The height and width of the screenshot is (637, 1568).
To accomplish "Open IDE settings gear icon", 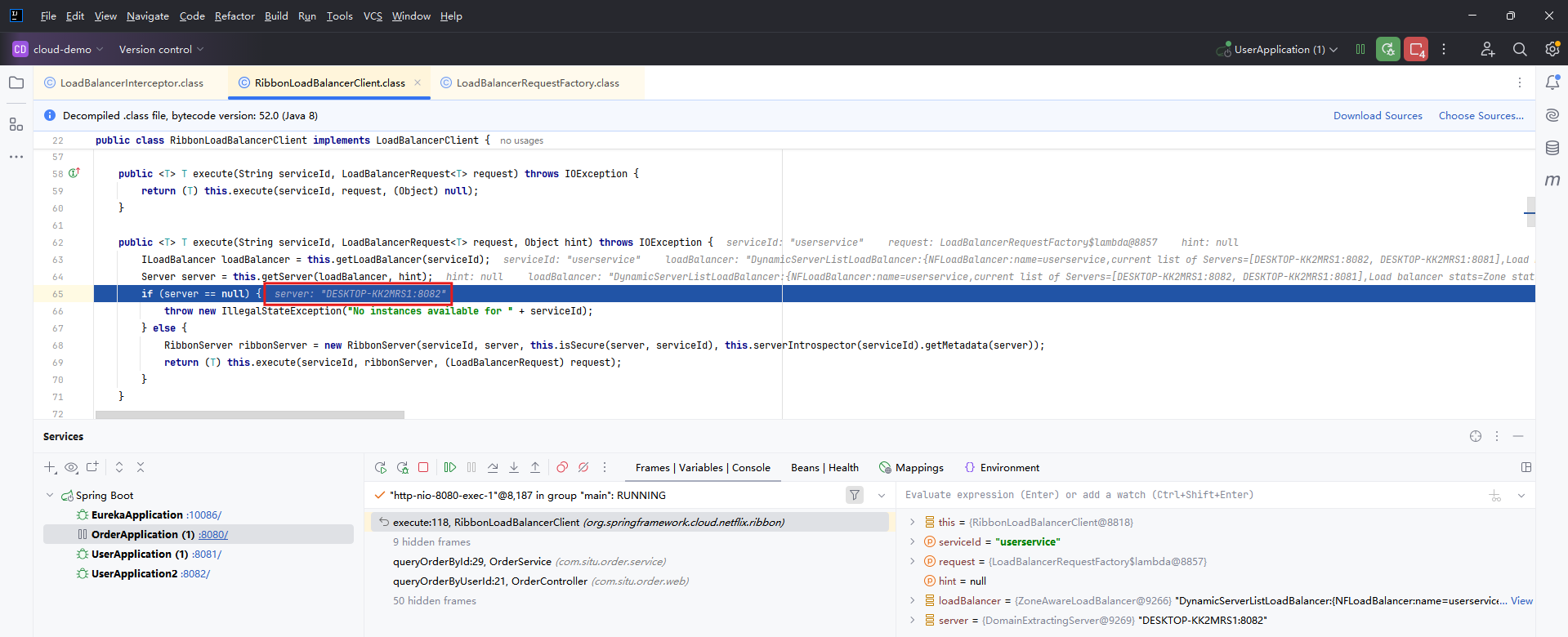I will [1552, 49].
